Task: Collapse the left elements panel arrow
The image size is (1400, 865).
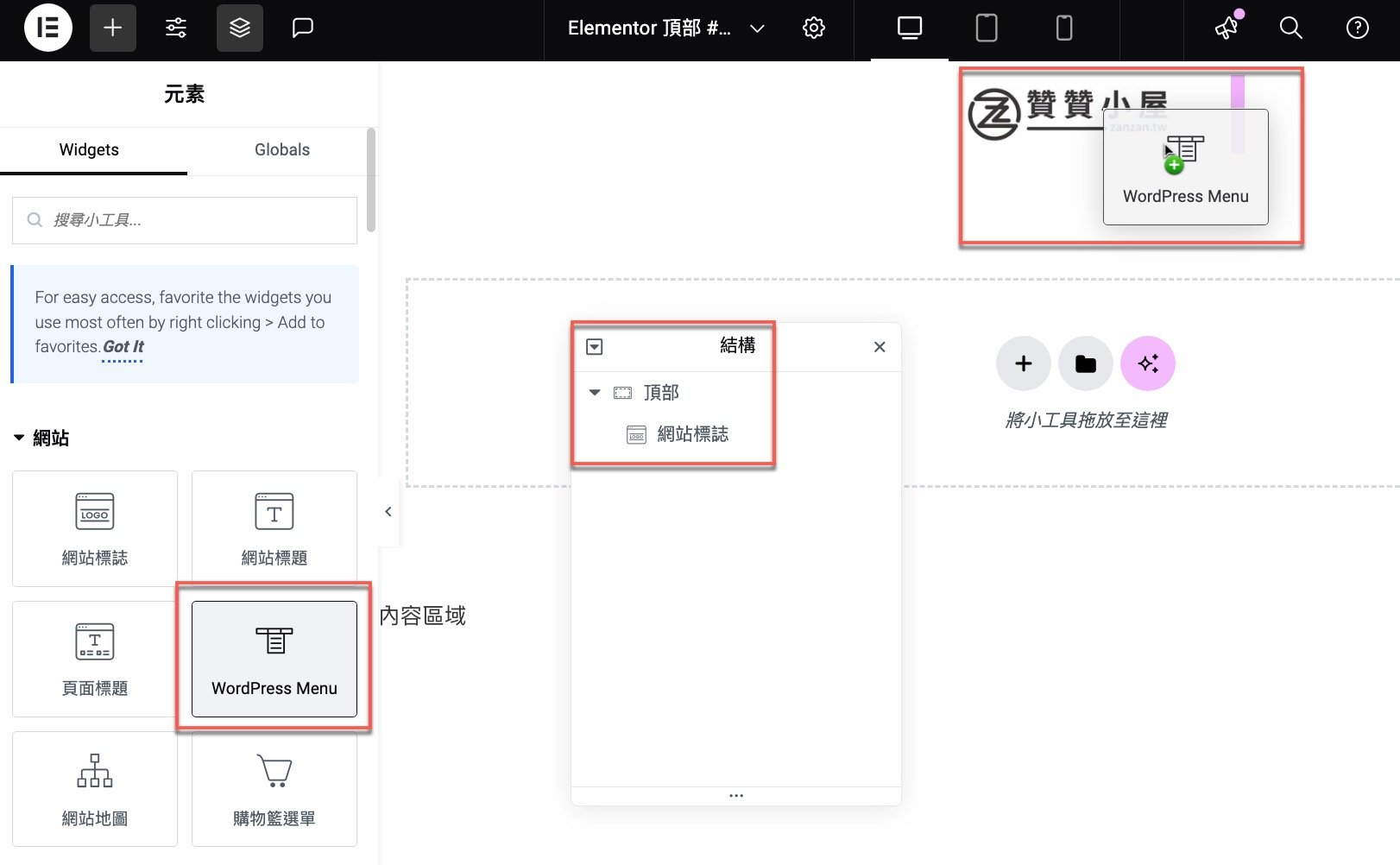Action: click(388, 512)
